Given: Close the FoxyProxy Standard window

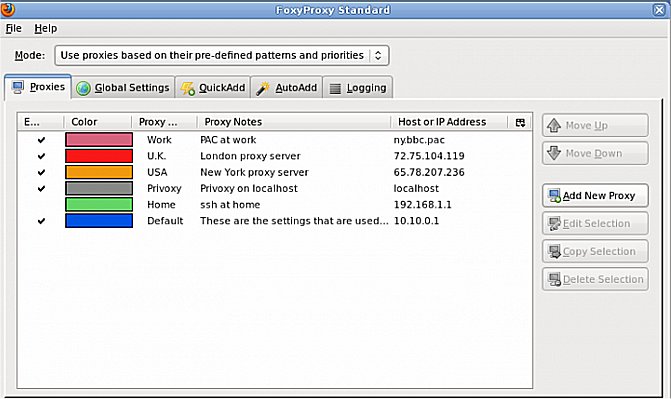Looking at the screenshot, I should click(x=659, y=9).
